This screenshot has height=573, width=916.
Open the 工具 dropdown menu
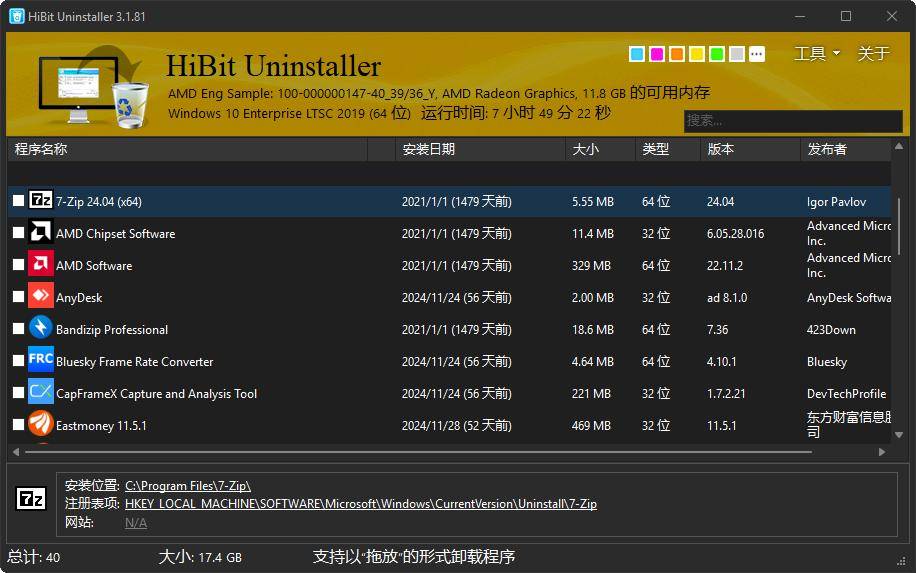tap(817, 54)
